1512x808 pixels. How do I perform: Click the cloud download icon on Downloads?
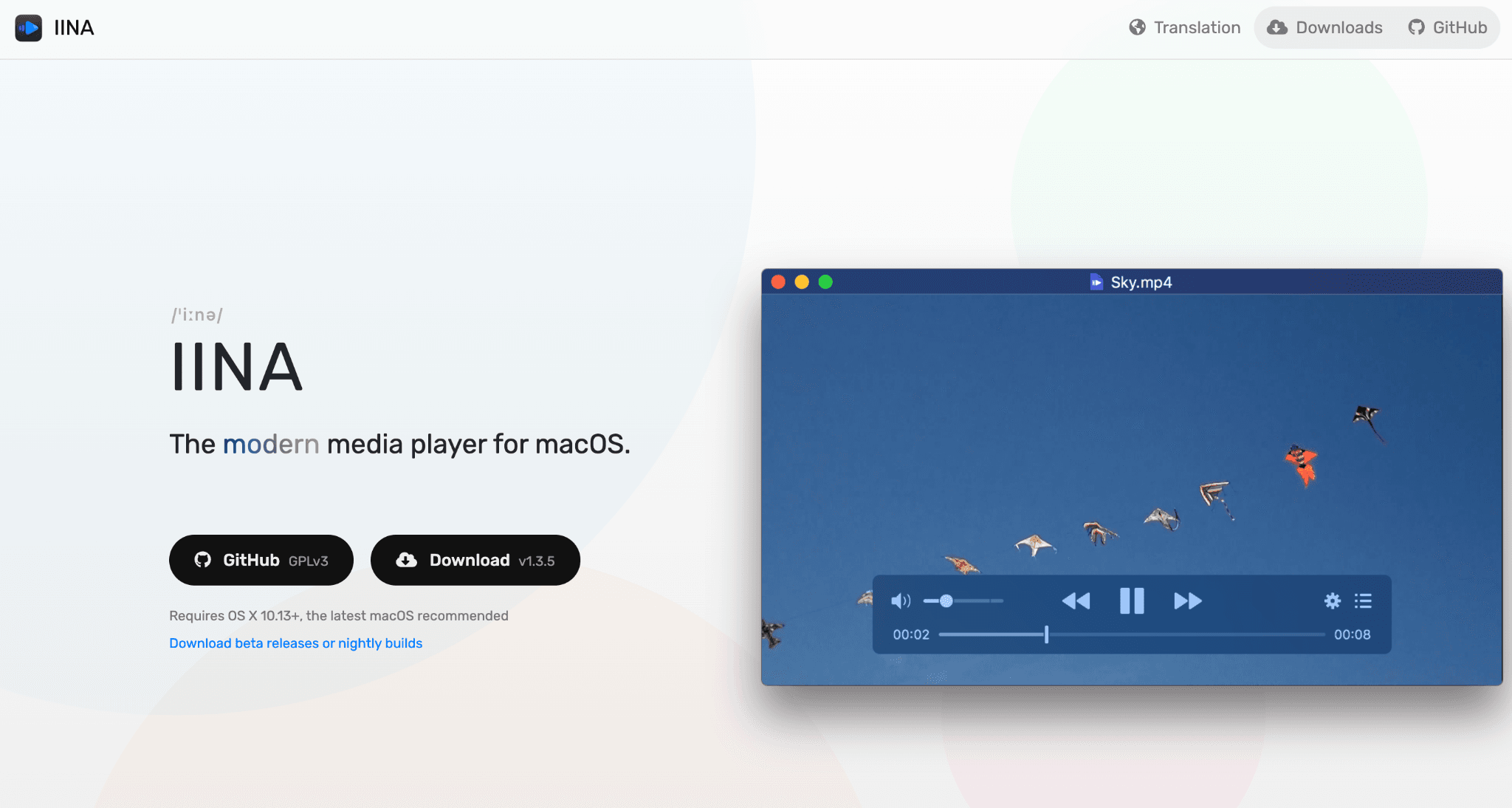pyautogui.click(x=1276, y=27)
